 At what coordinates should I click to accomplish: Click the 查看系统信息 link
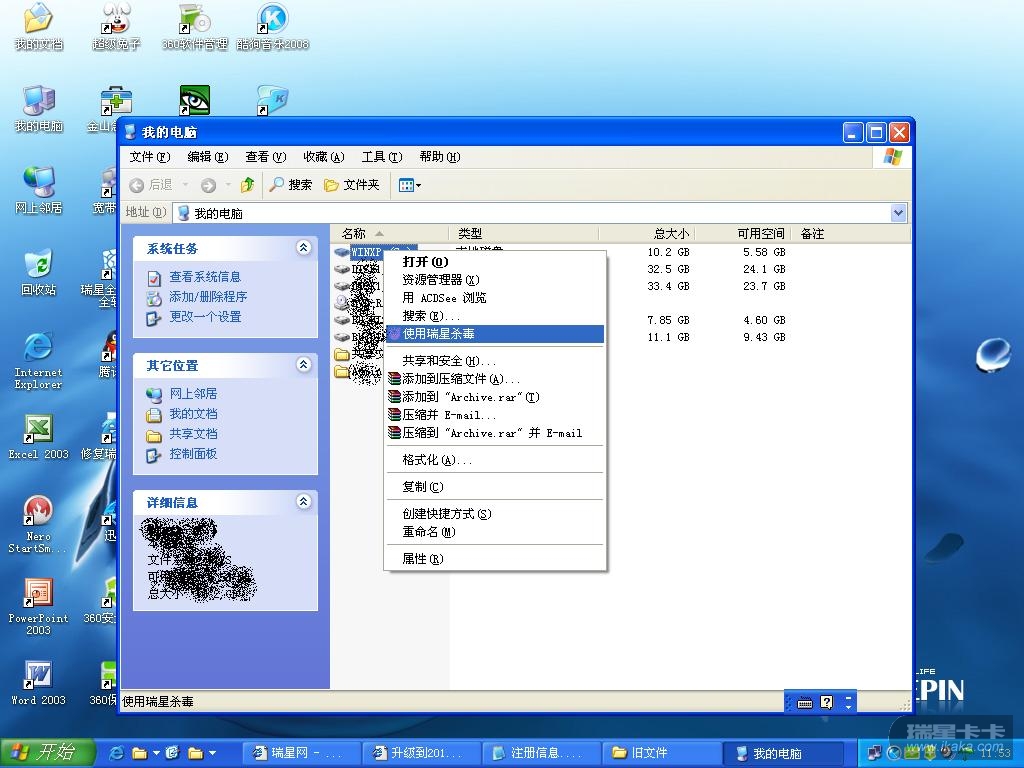204,277
